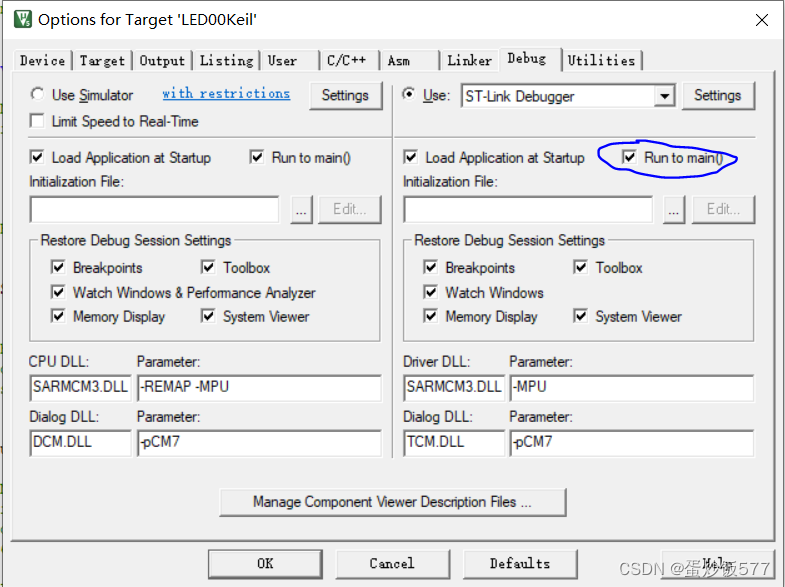785x587 pixels.
Task: Click parameter field next to DCM.DLL
Action: point(259,442)
